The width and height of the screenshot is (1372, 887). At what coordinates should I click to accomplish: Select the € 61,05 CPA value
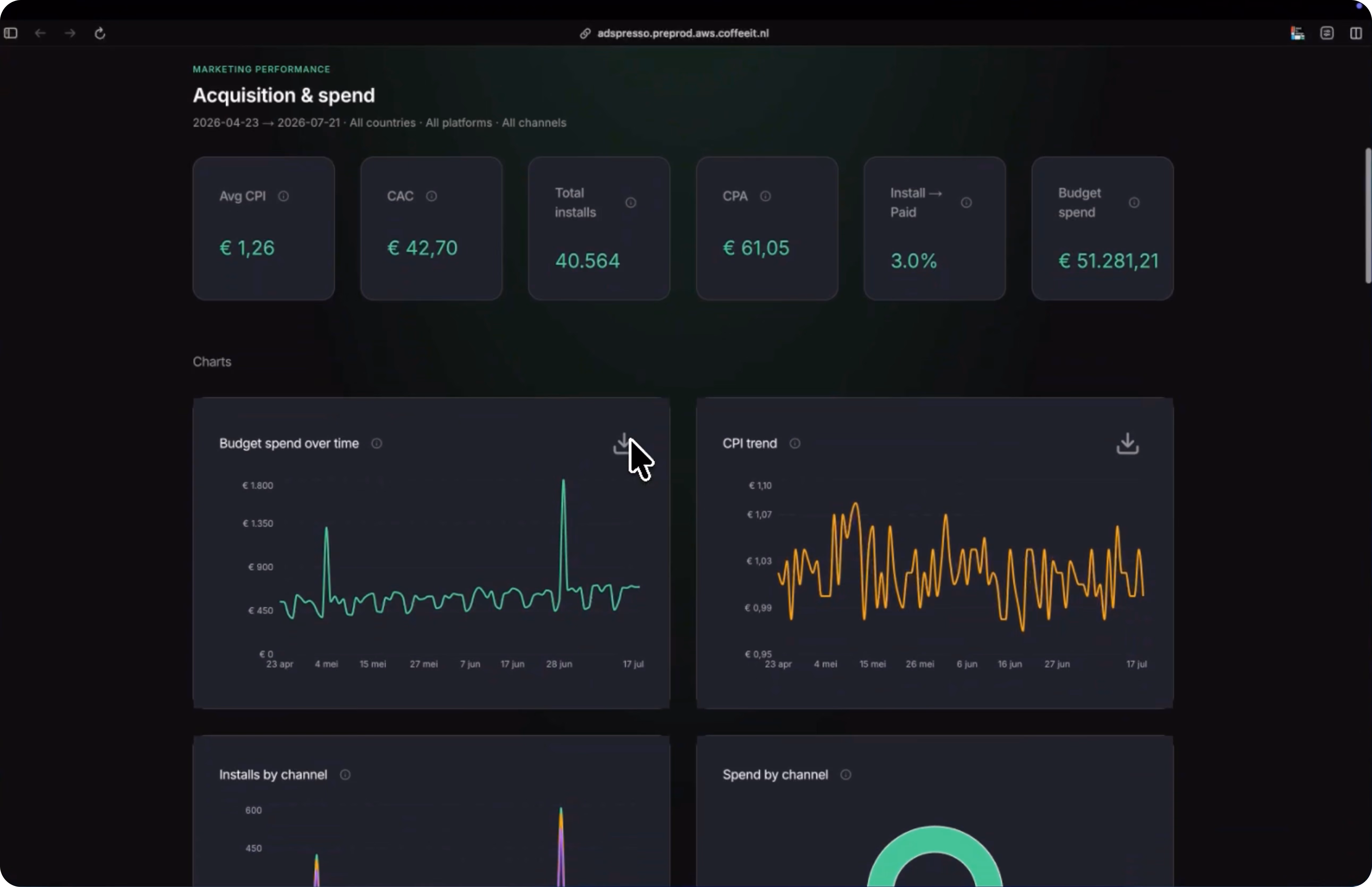pos(756,248)
